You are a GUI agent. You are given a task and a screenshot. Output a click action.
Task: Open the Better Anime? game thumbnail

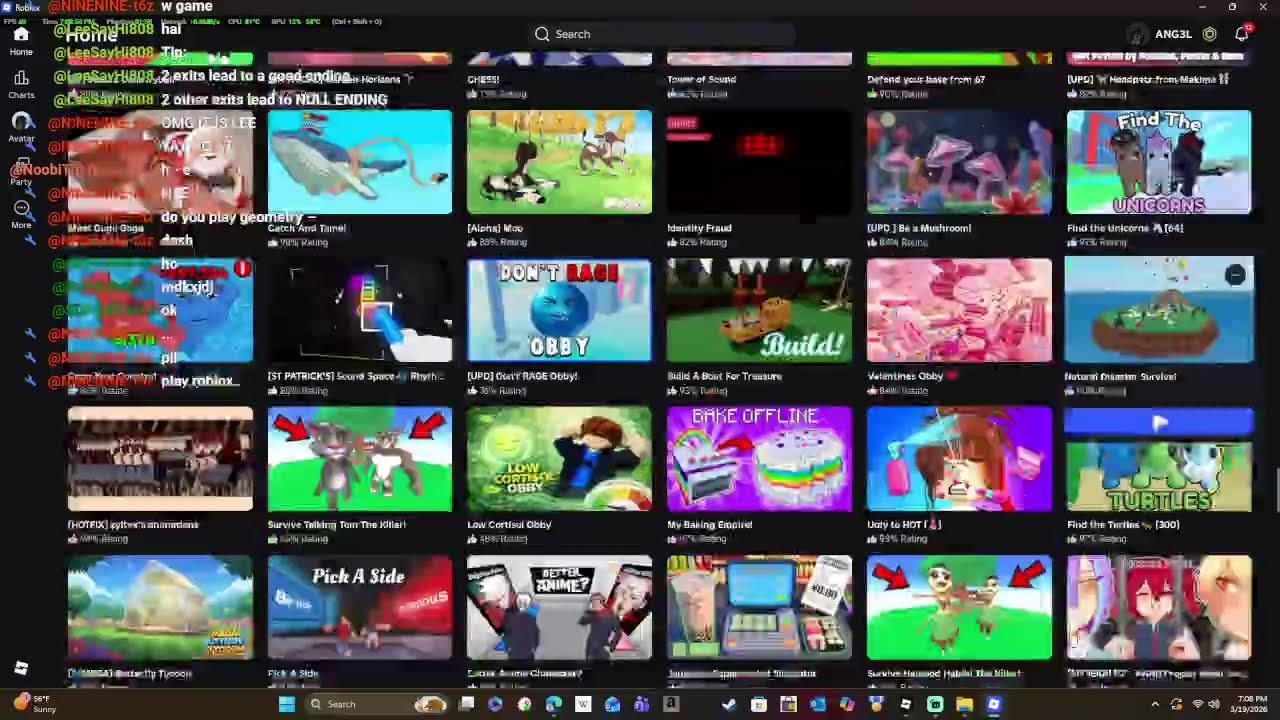[559, 608]
